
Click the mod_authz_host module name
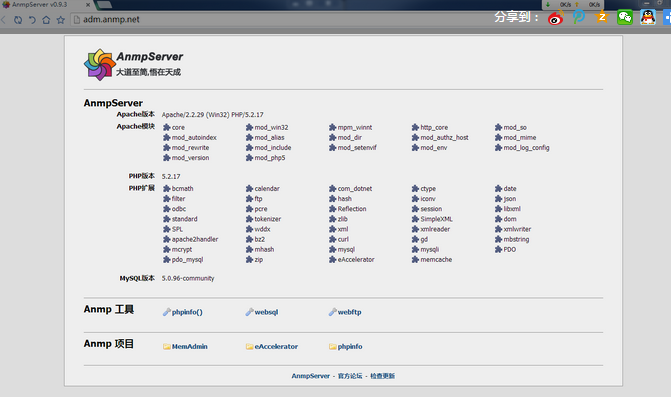[445, 138]
